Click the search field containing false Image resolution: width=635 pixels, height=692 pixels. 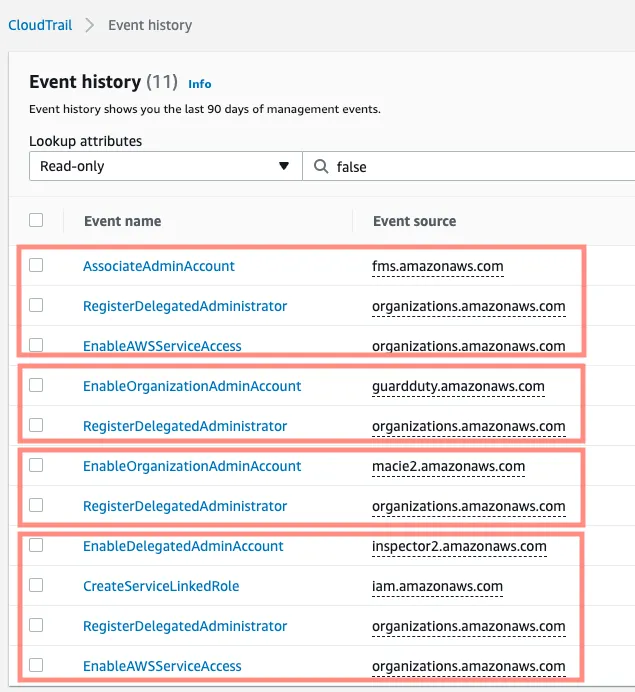pos(469,166)
